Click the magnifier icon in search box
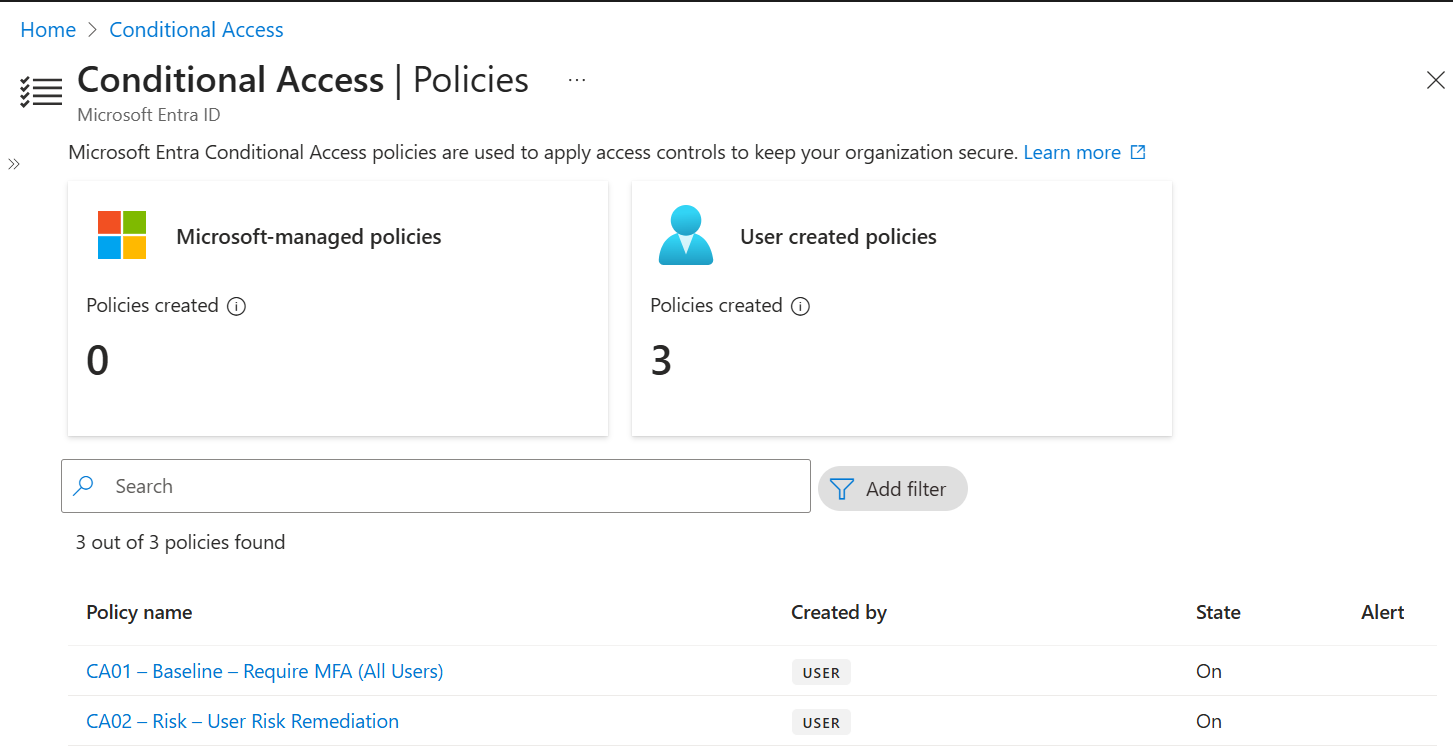1453x748 pixels. click(84, 486)
